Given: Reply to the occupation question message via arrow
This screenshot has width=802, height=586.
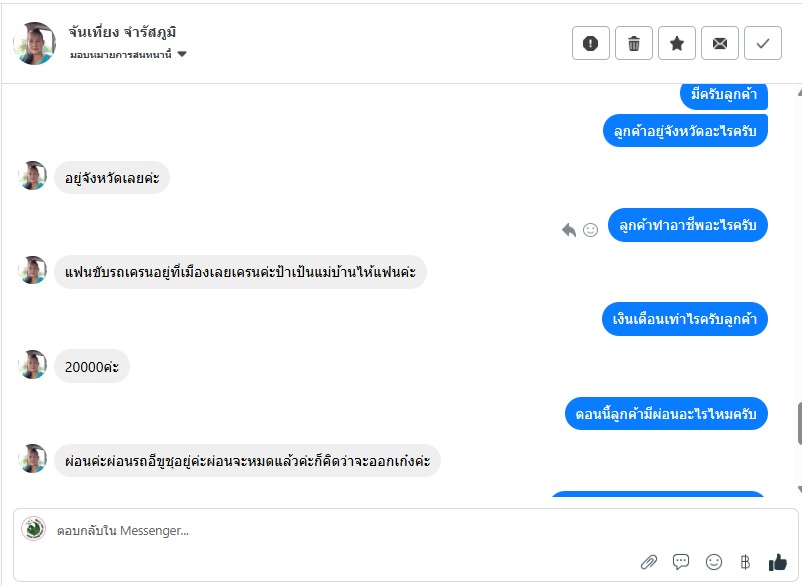Looking at the screenshot, I should pyautogui.click(x=569, y=230).
